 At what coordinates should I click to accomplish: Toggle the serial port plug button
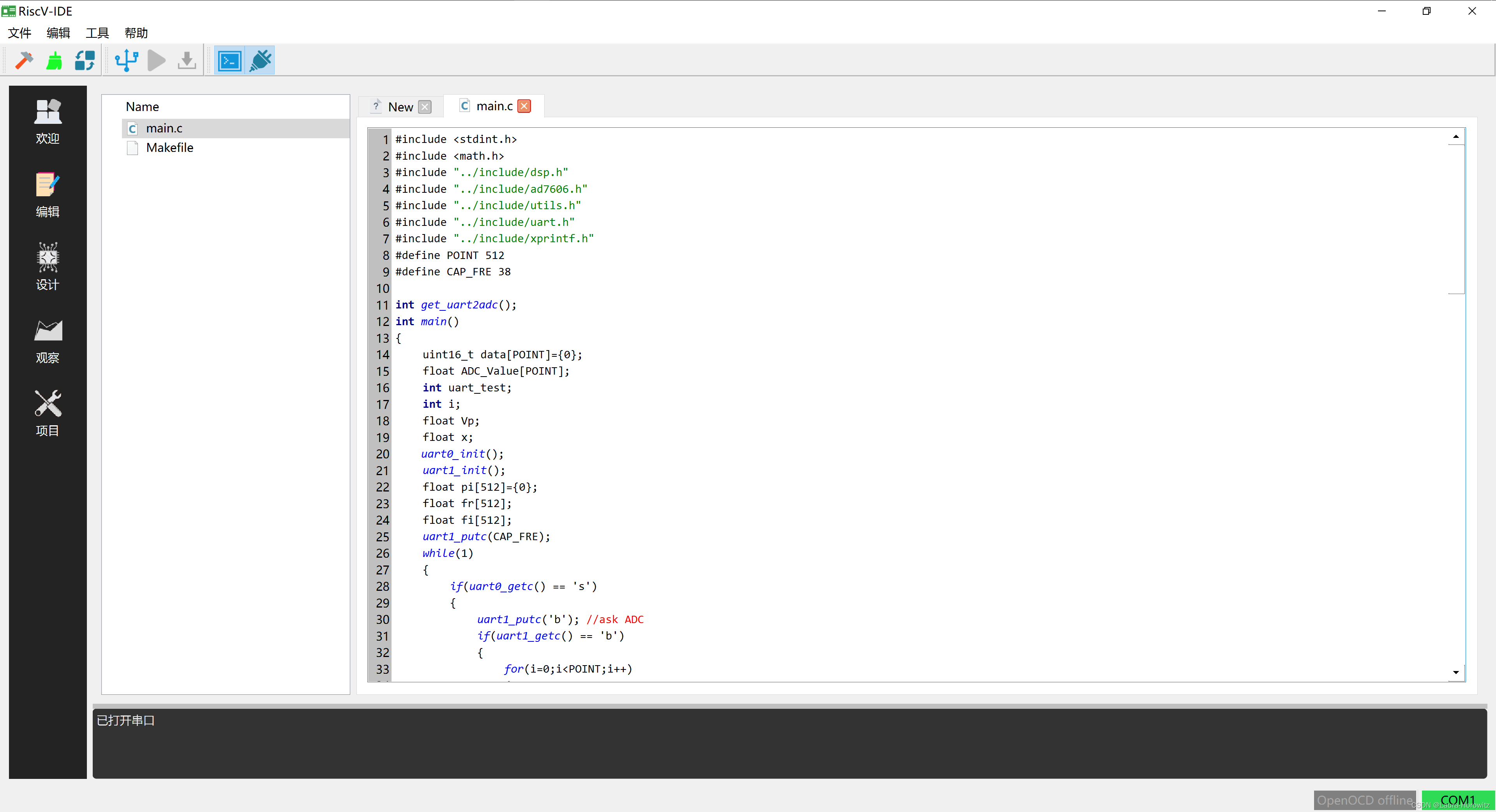coord(260,60)
